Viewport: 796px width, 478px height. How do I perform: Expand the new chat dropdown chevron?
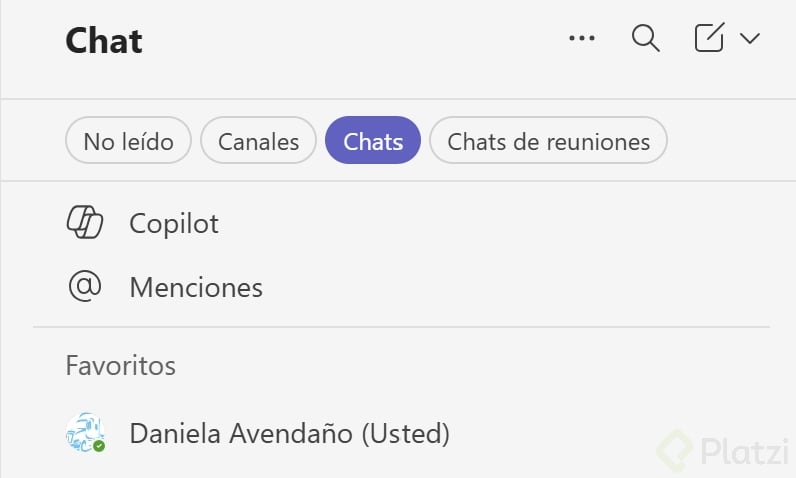(750, 39)
